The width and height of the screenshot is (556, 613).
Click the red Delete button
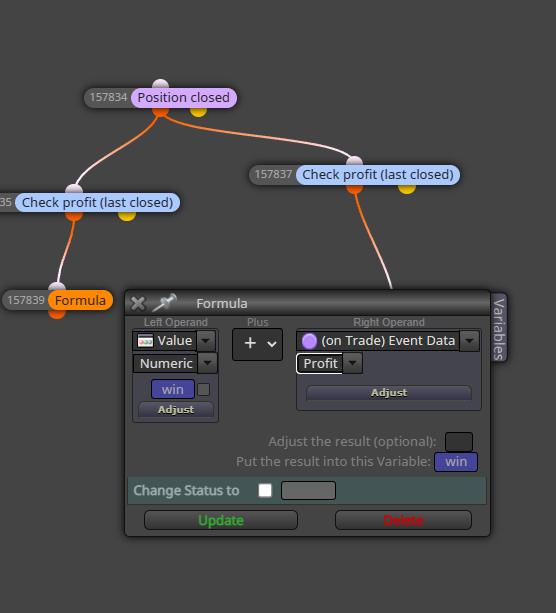click(403, 520)
